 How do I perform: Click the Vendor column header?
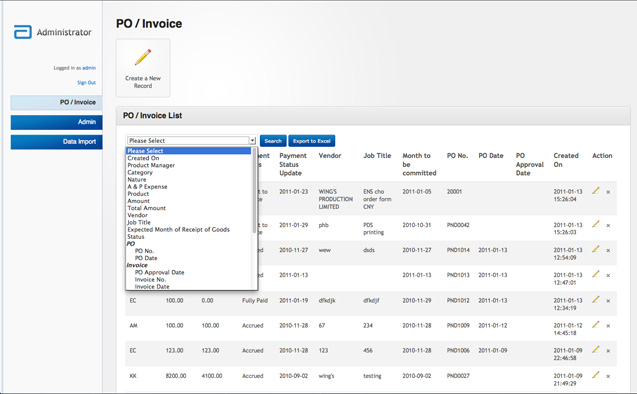coord(330,156)
